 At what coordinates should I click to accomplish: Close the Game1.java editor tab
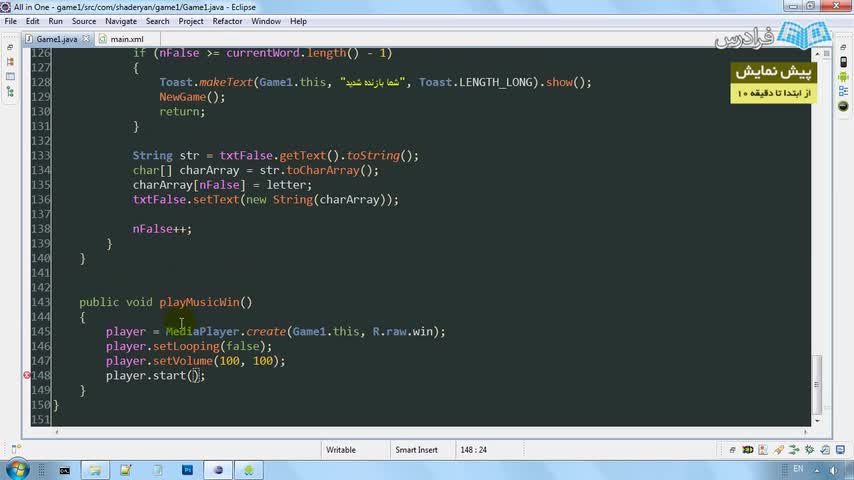[x=86, y=39]
